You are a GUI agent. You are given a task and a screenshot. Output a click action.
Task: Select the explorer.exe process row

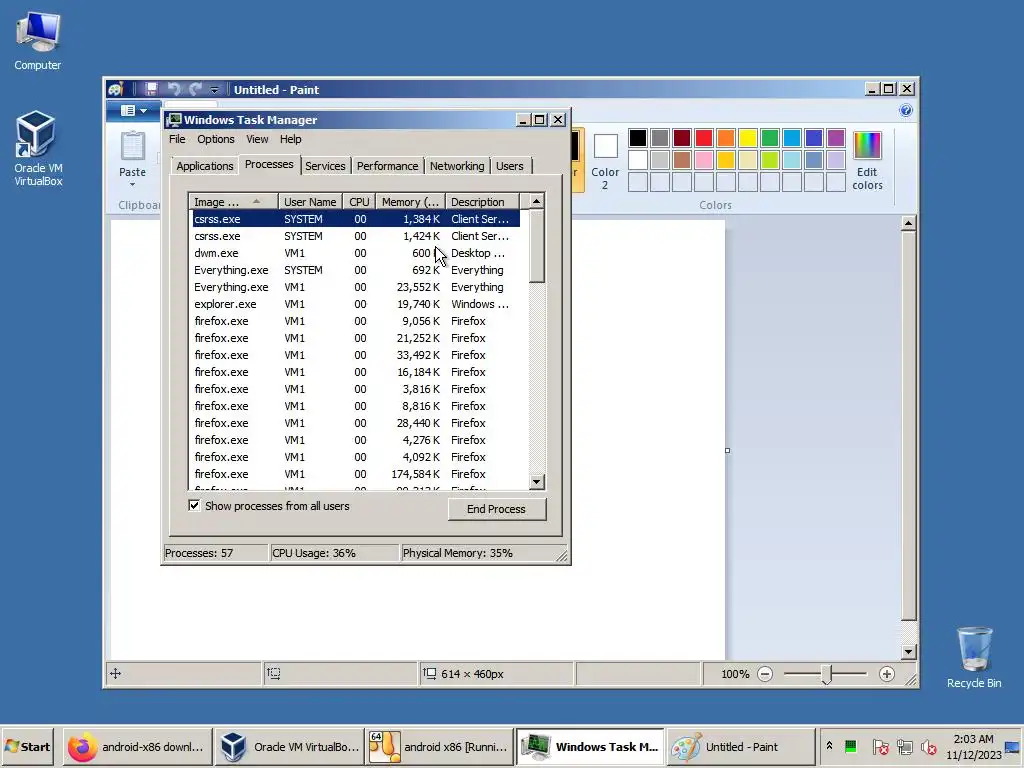(x=356, y=304)
